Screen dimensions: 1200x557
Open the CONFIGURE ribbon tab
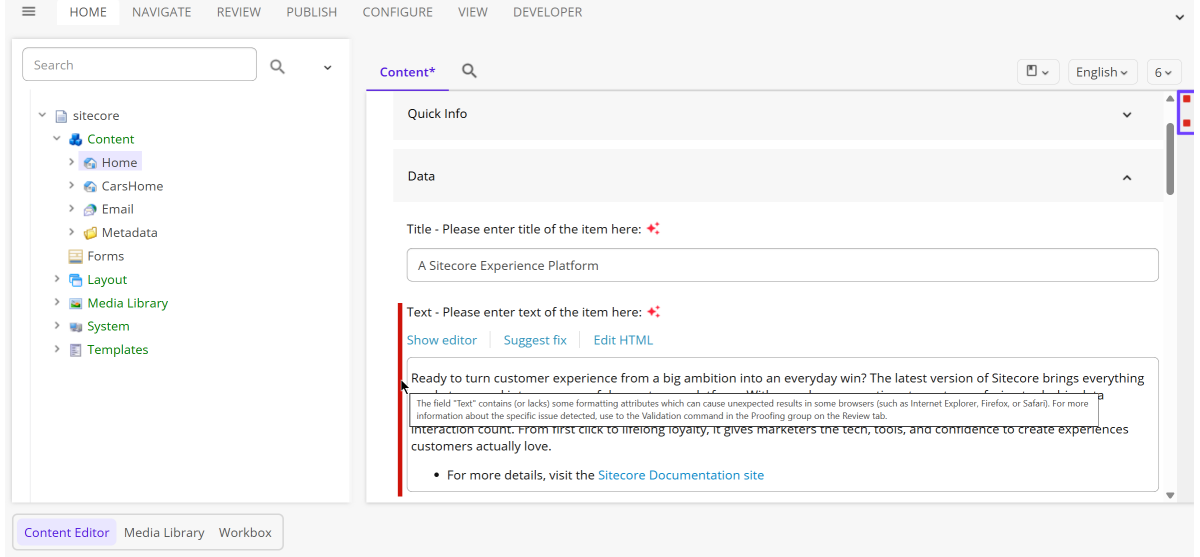click(x=398, y=12)
